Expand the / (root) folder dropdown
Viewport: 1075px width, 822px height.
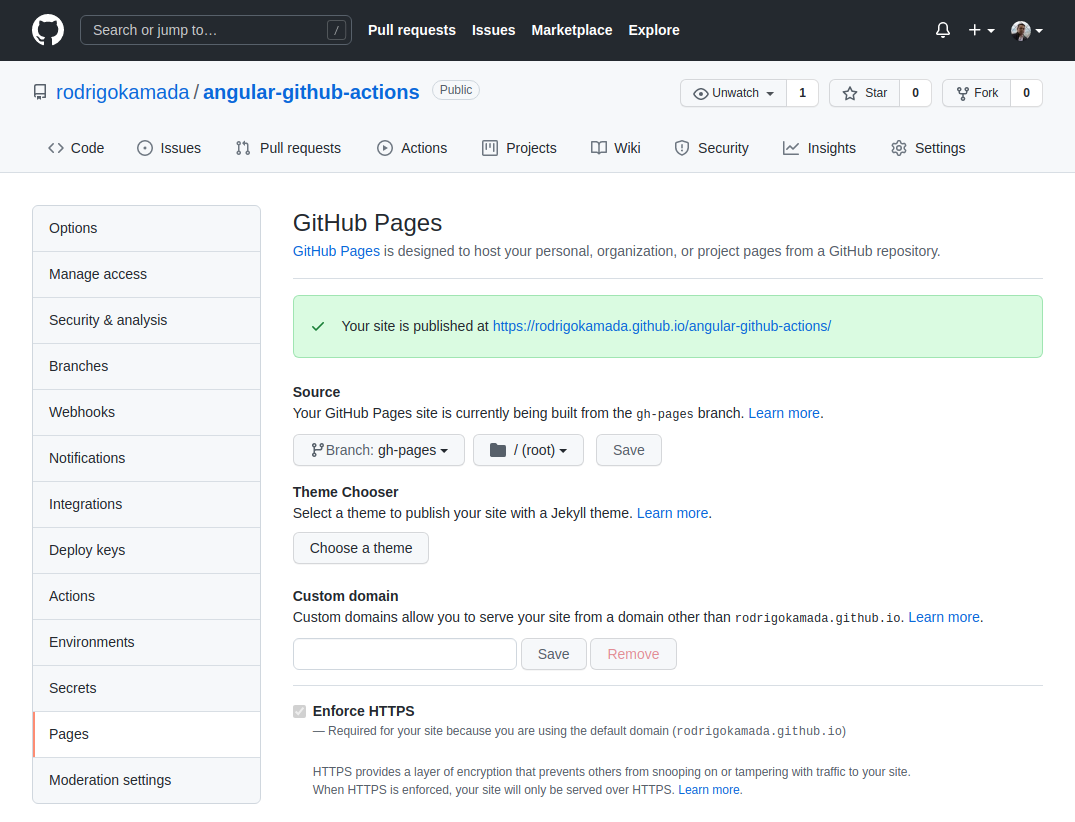tap(528, 450)
